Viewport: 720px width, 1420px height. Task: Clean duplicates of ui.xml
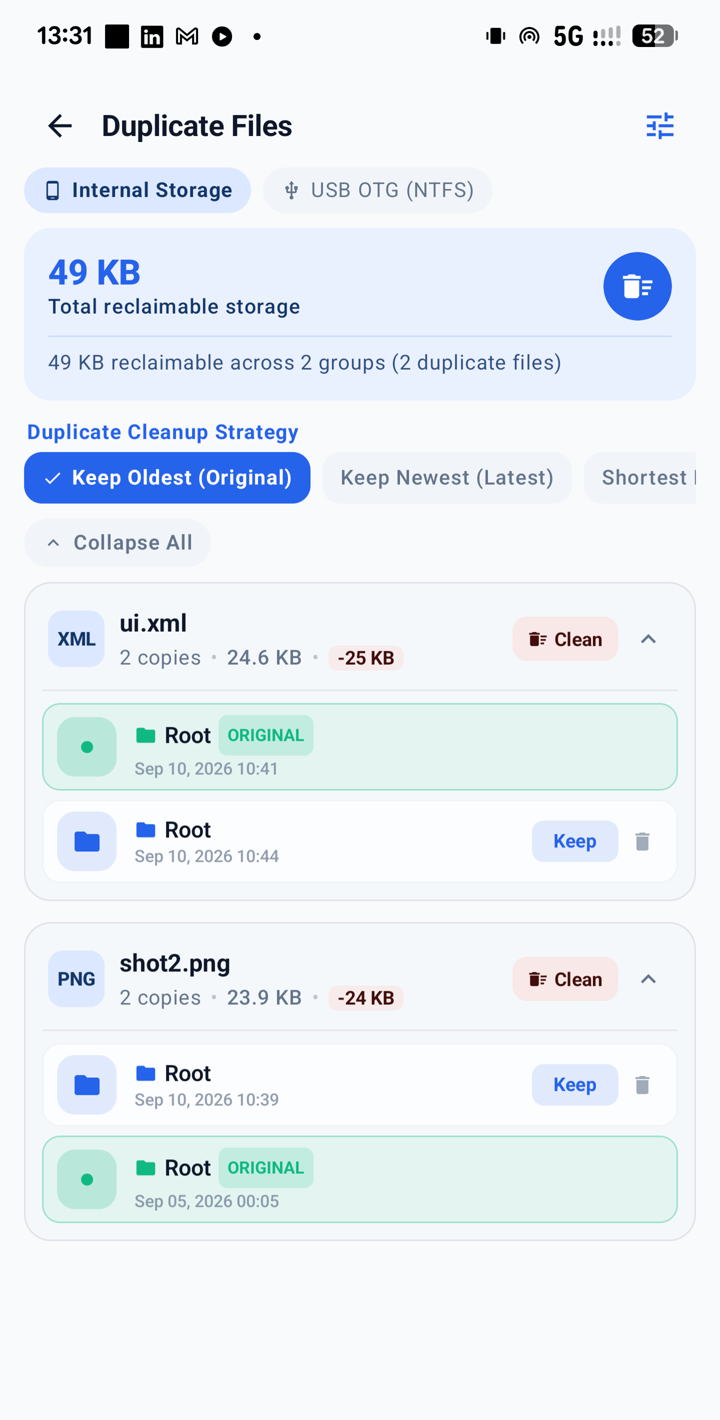tap(565, 639)
